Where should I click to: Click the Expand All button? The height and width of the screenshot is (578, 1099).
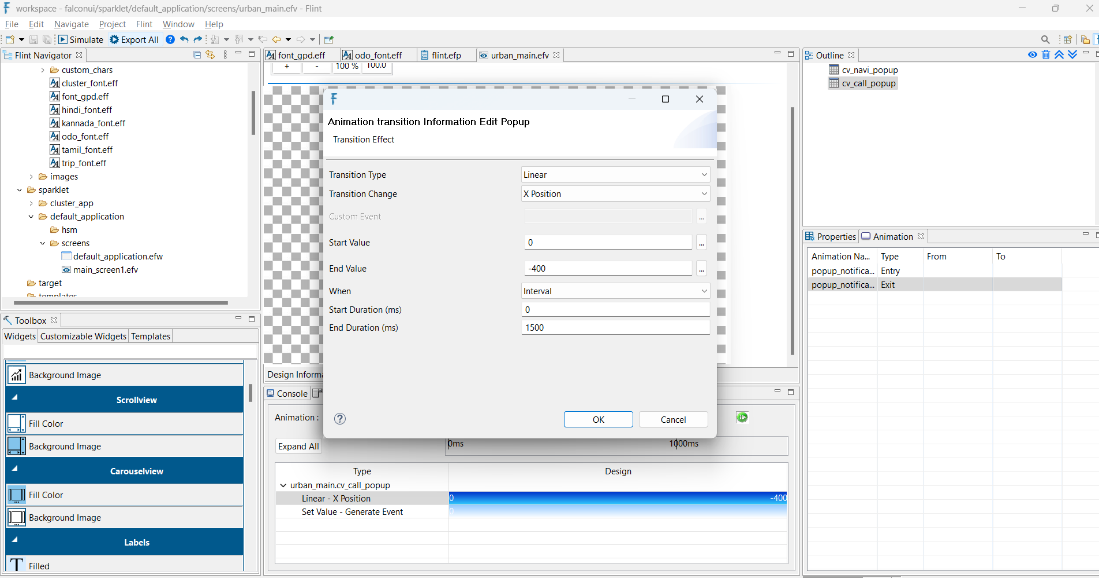pos(299,446)
